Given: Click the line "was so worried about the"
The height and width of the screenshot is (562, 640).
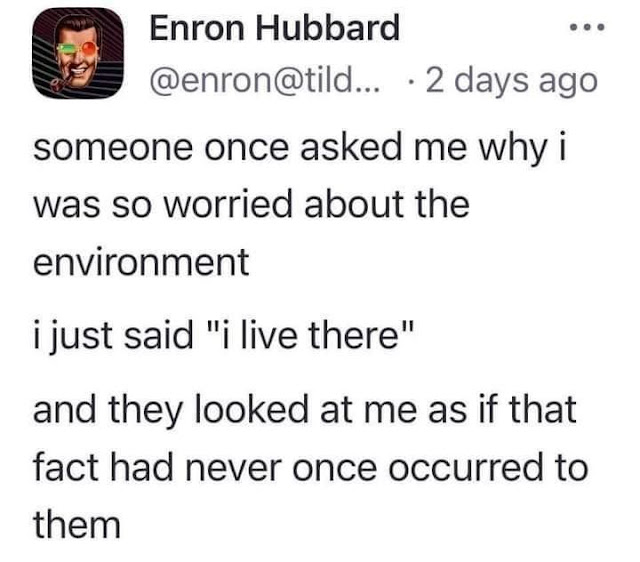Looking at the screenshot, I should [x=251, y=205].
